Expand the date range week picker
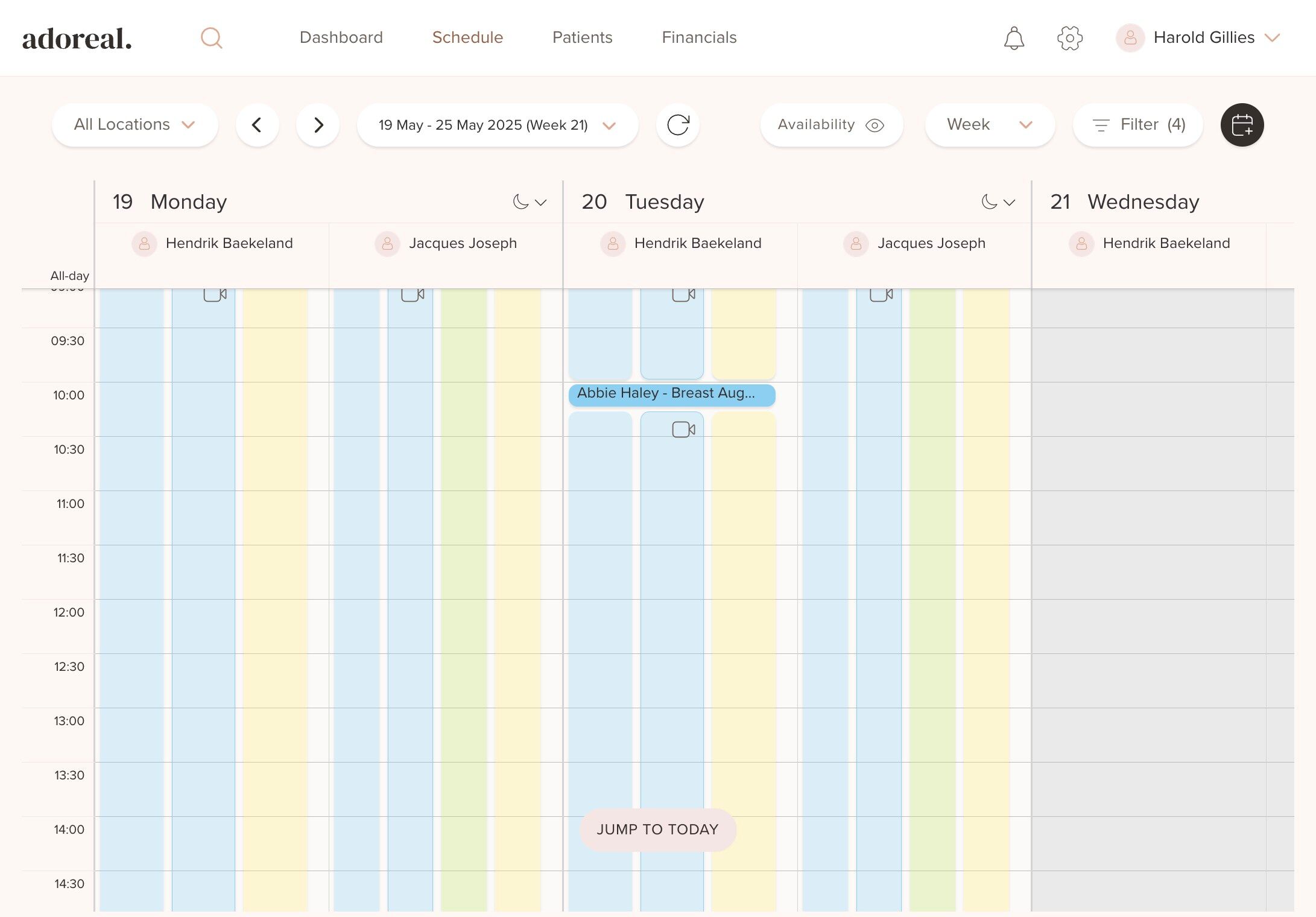The height and width of the screenshot is (917, 1316). coord(498,125)
